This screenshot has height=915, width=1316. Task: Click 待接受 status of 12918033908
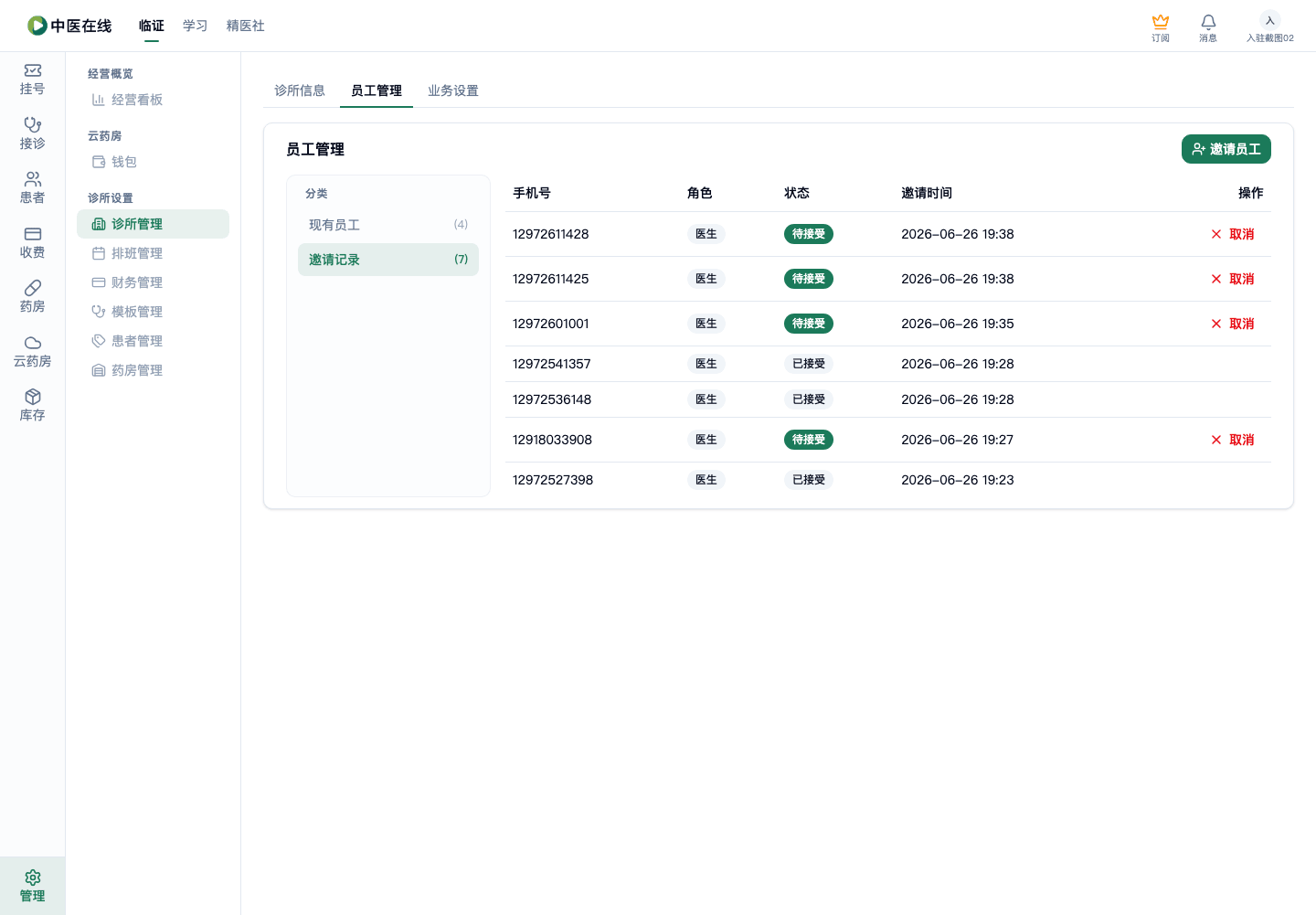809,440
